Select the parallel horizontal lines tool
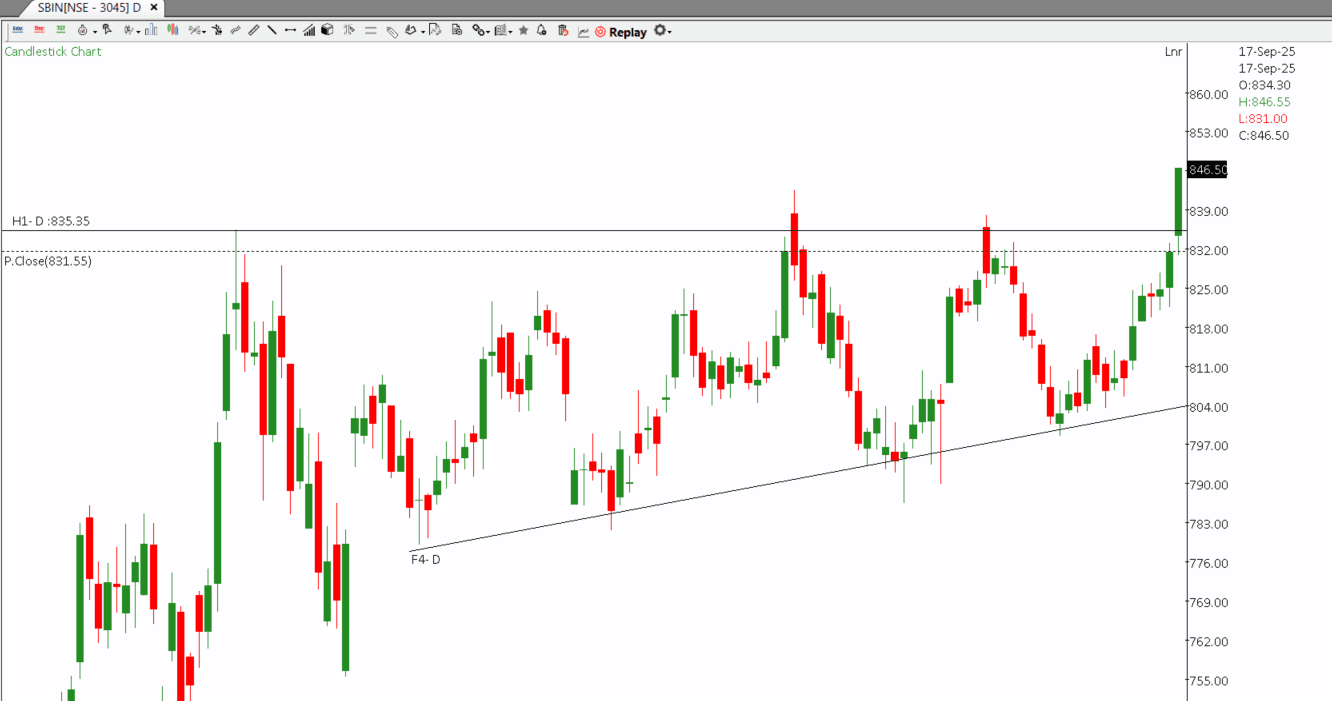Image resolution: width=1332 pixels, height=701 pixels. pos(371,31)
